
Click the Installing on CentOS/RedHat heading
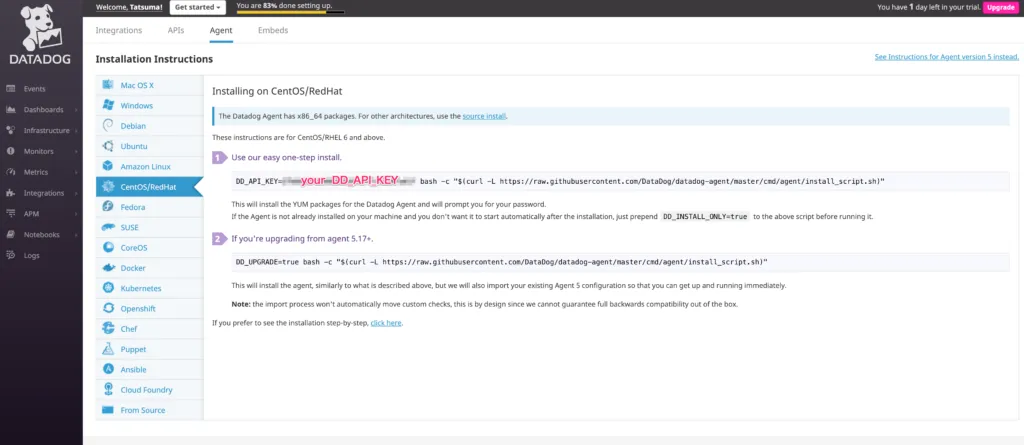(x=277, y=91)
